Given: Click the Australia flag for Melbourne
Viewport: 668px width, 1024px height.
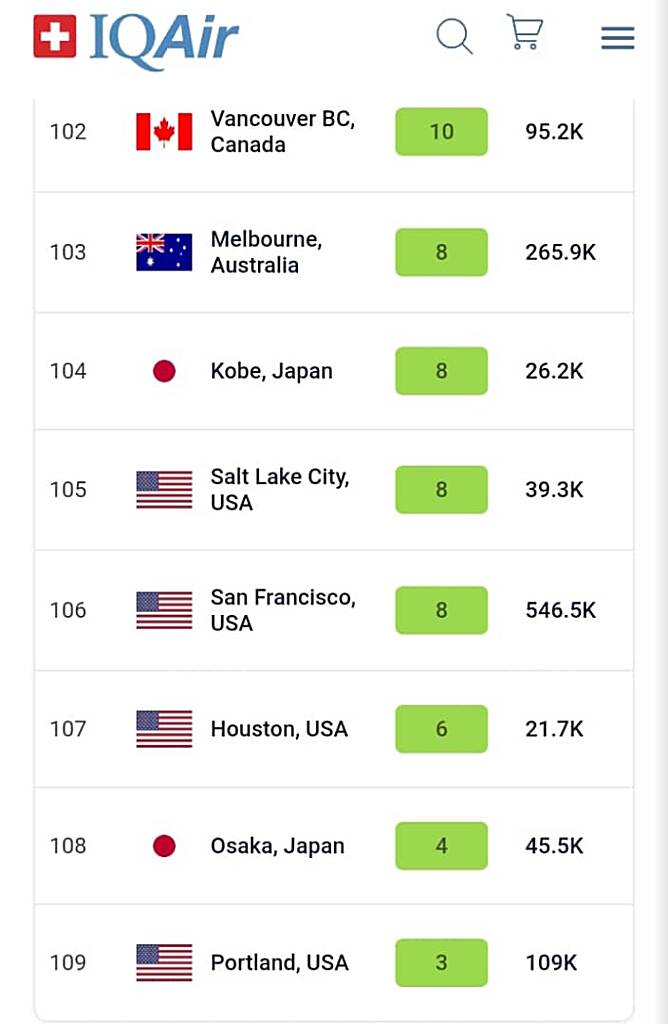Looking at the screenshot, I should point(164,252).
